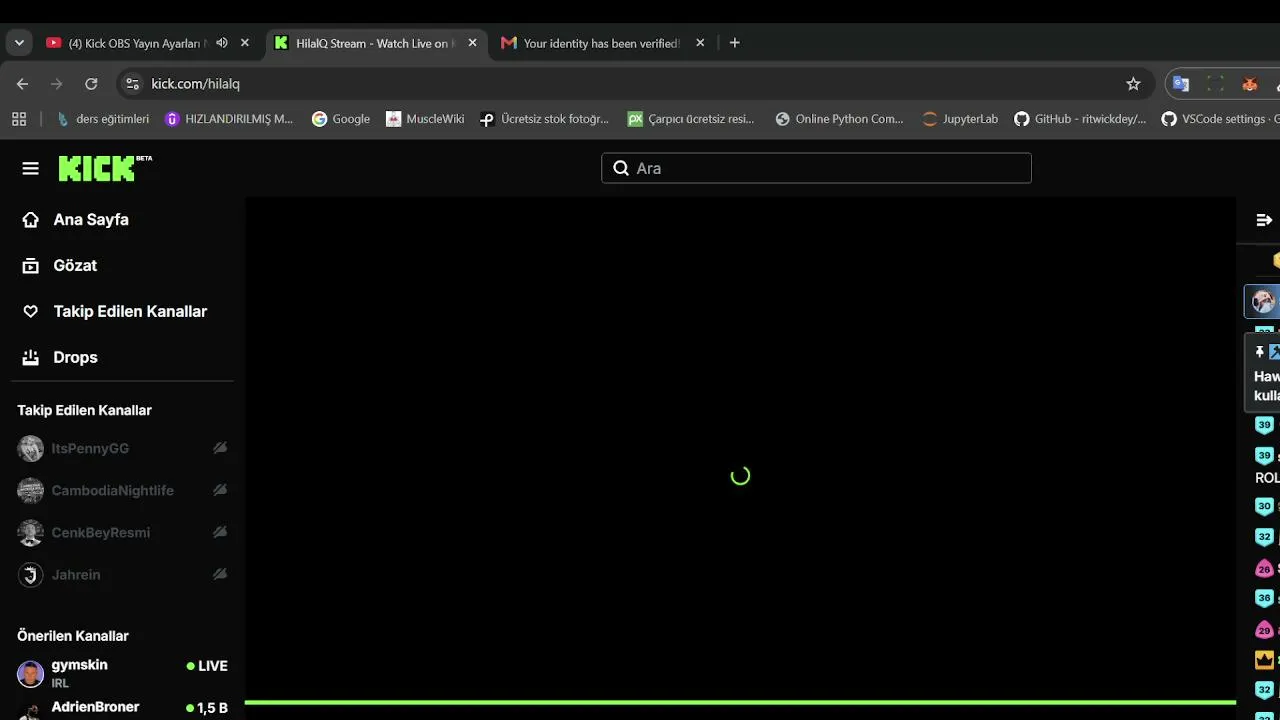
Task: Click the Önerilen Kanallar heading
Action: [73, 636]
